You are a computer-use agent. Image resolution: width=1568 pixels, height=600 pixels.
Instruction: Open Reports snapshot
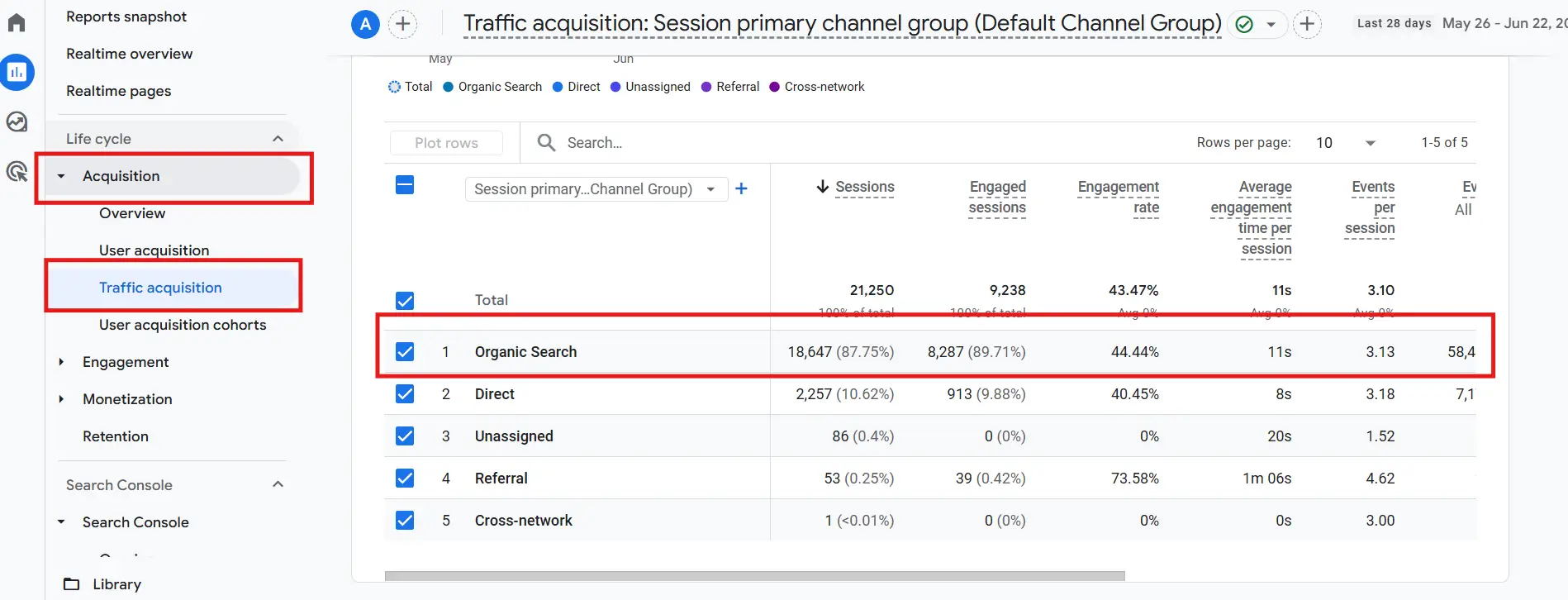(126, 17)
